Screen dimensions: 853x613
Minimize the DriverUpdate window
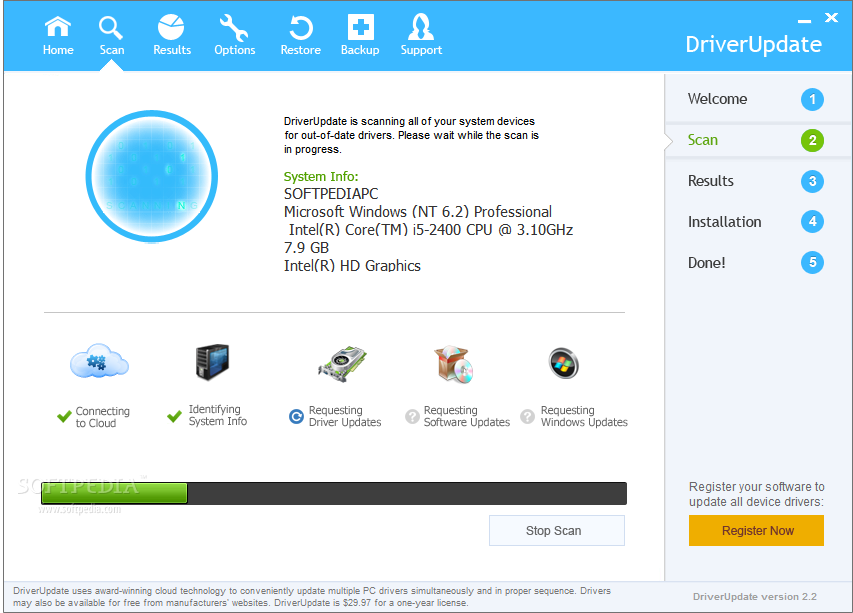click(804, 21)
